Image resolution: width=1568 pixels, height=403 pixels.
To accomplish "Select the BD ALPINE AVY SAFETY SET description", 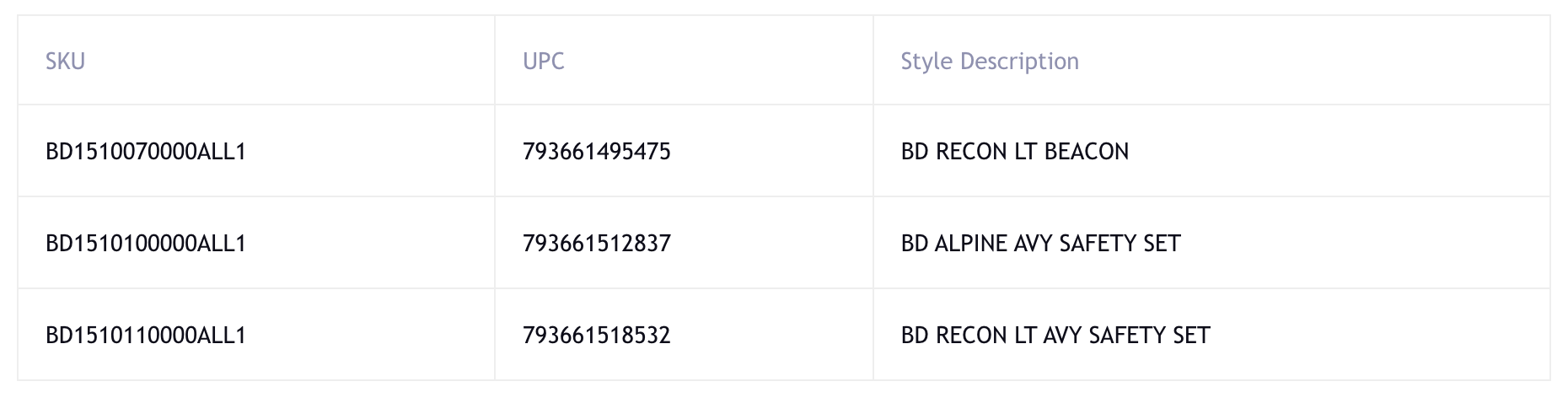I will coord(1040,244).
